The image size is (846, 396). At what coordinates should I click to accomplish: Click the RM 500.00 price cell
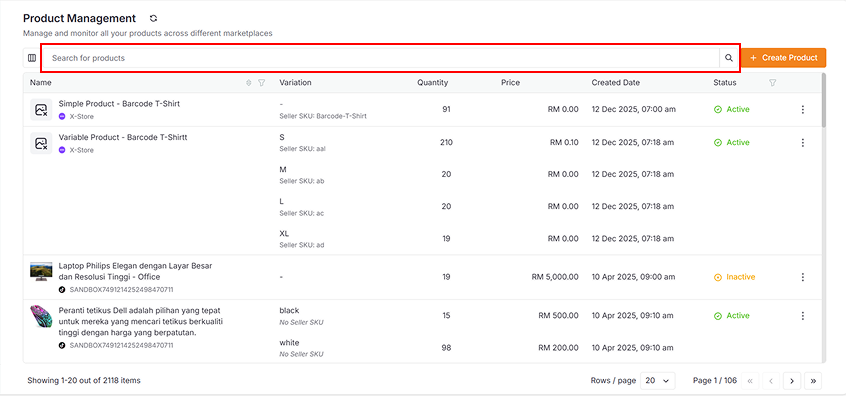[558, 316]
